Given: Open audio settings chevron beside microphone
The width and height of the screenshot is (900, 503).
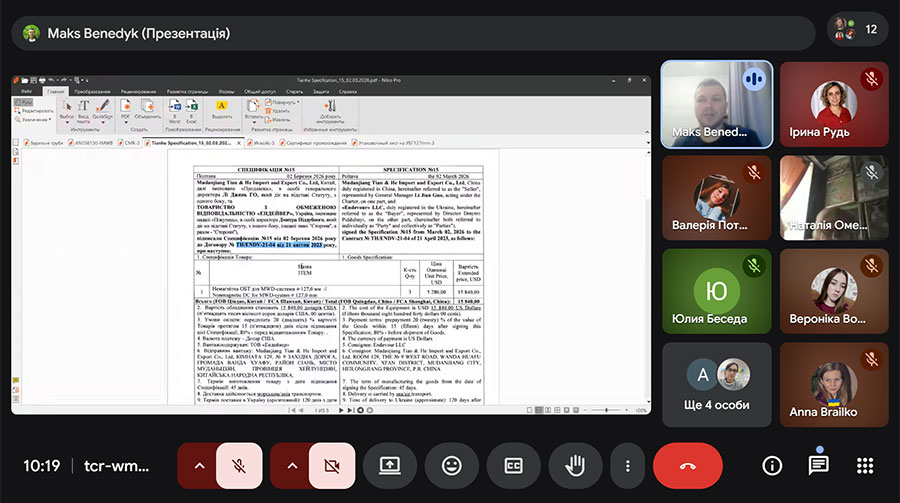Looking at the screenshot, I should tap(199, 466).
